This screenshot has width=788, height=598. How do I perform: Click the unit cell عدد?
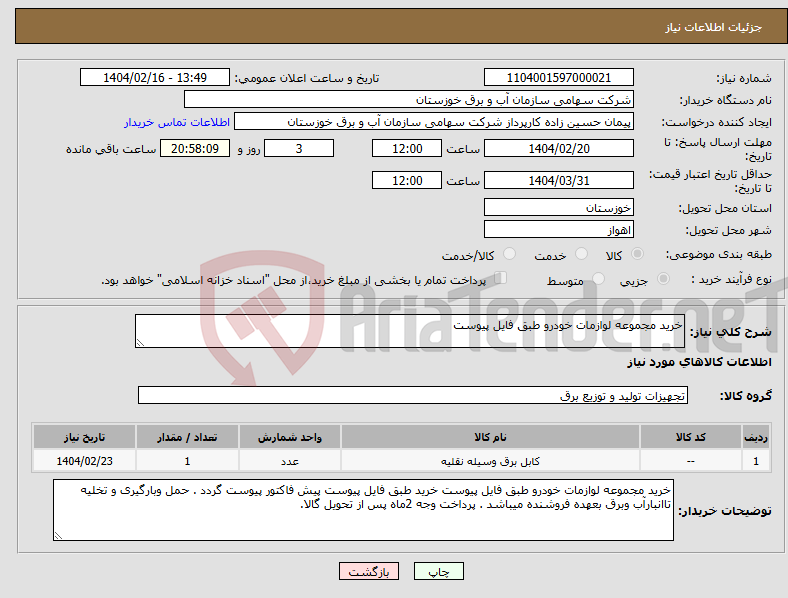coord(289,461)
